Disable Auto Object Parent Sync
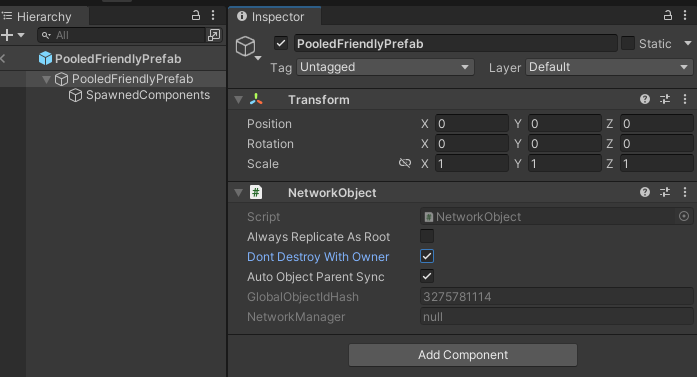 tap(427, 277)
